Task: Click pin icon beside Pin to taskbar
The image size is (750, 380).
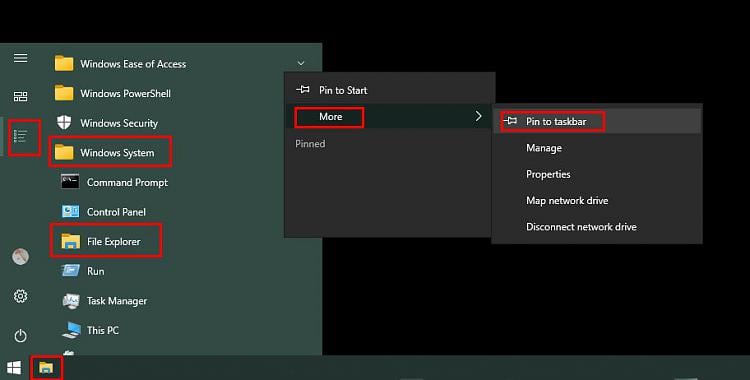Action: pyautogui.click(x=510, y=121)
